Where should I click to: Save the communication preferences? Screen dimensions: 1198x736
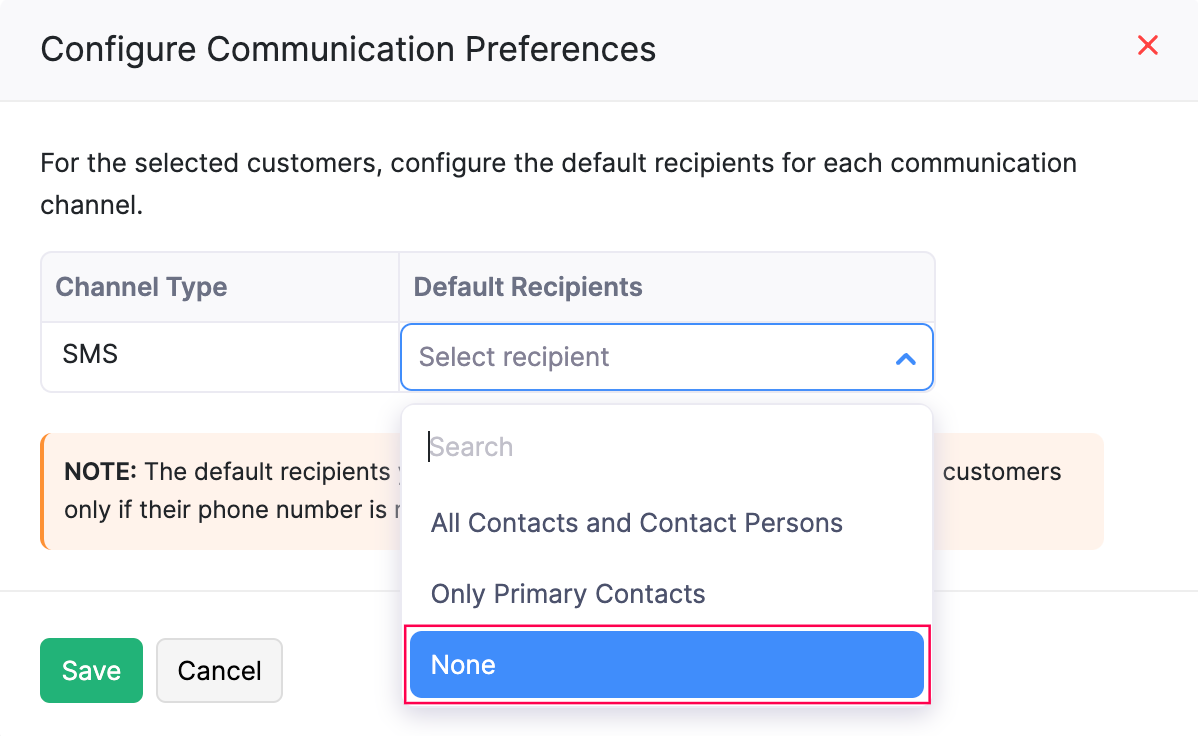pos(91,670)
